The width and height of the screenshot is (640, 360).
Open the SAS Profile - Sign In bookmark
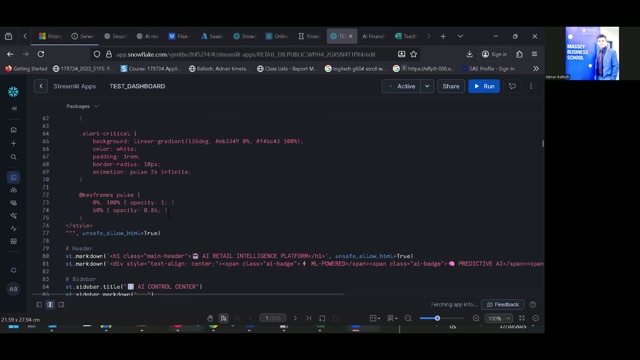click(x=488, y=69)
